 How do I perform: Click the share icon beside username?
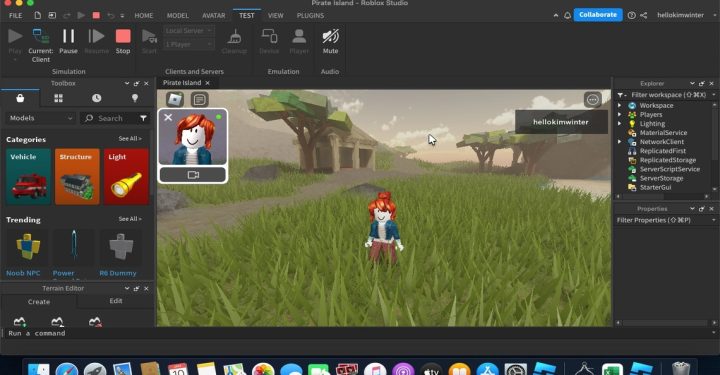pos(644,15)
